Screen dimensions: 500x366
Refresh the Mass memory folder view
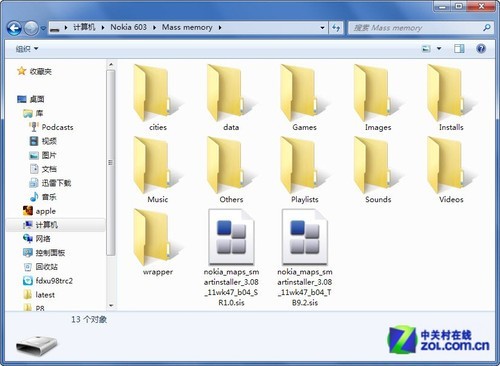[x=336, y=28]
